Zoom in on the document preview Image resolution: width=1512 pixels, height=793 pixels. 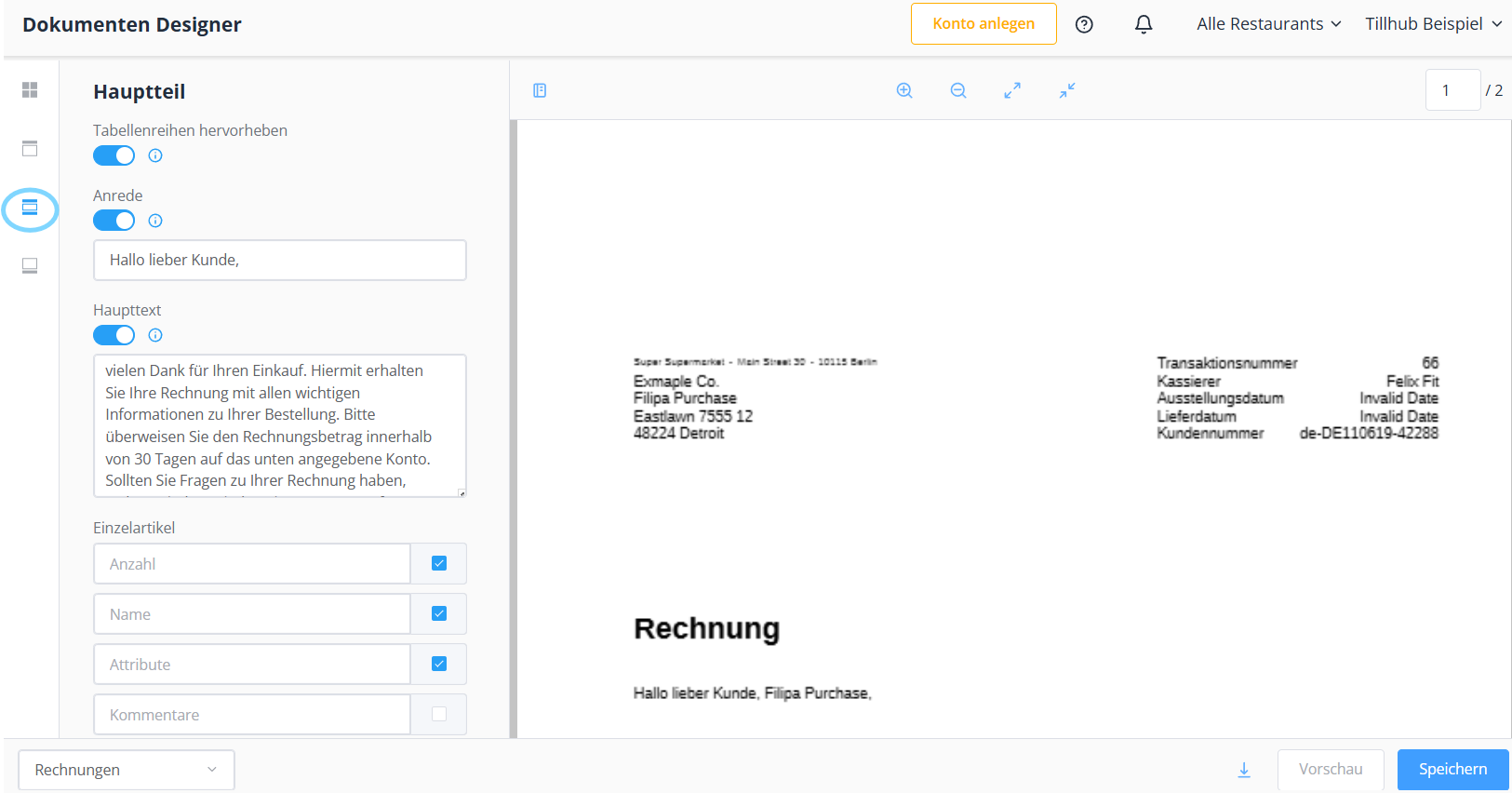click(x=904, y=90)
